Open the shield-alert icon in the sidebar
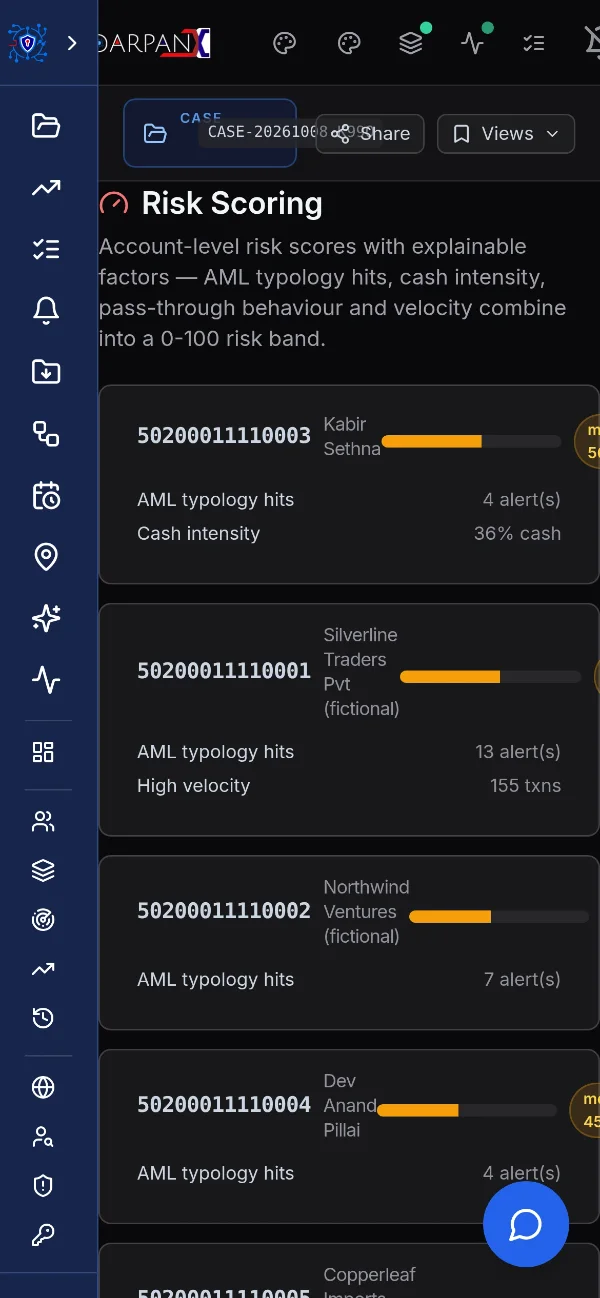Screen dimensions: 600x1298 point(43,1186)
